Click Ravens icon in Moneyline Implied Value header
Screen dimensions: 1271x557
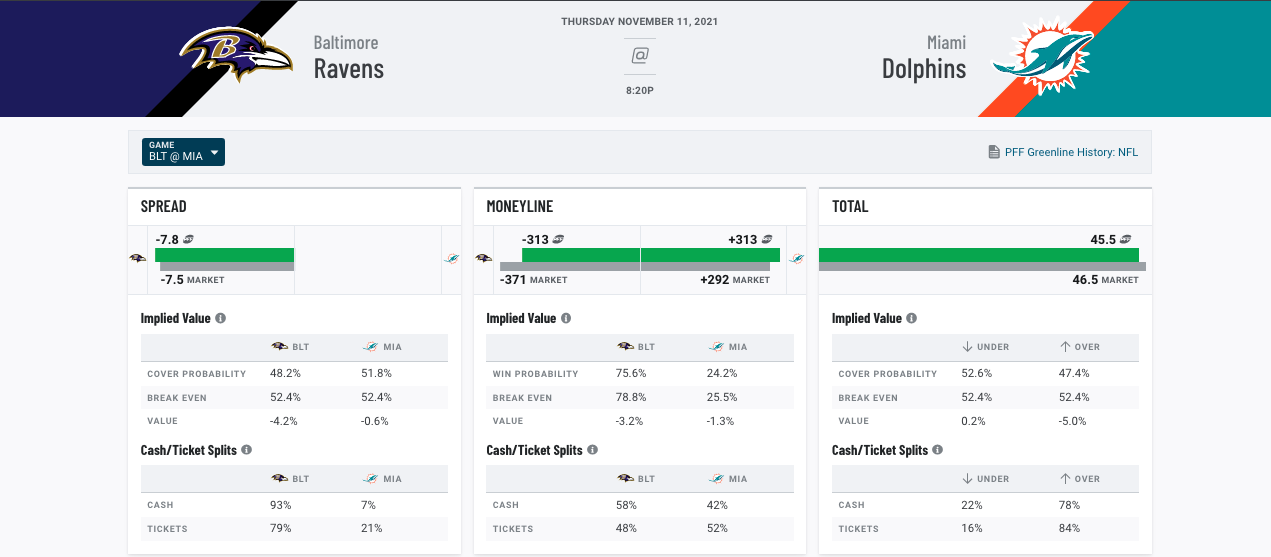click(625, 347)
